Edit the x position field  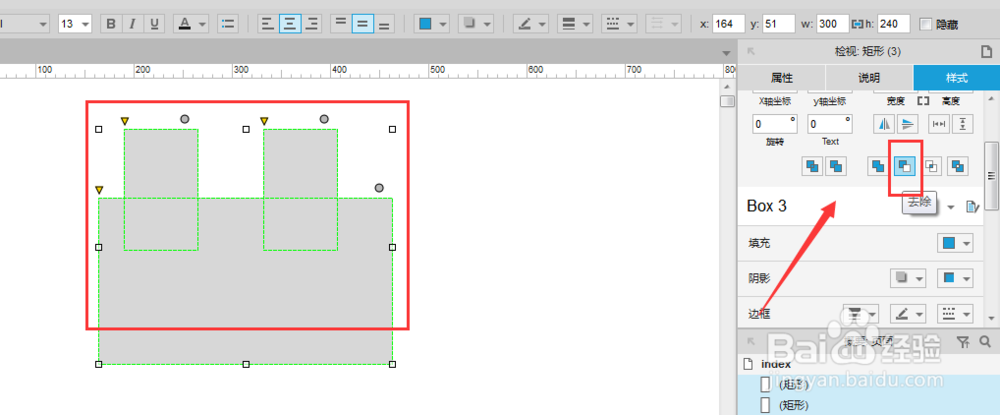(x=729, y=24)
